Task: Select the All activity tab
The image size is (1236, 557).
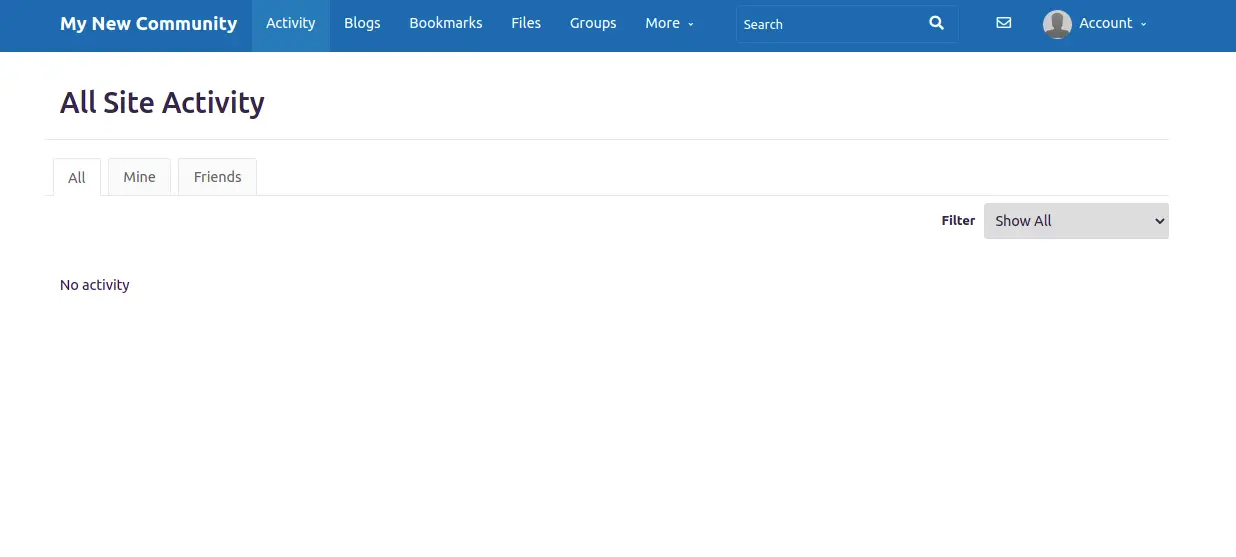Action: [77, 177]
